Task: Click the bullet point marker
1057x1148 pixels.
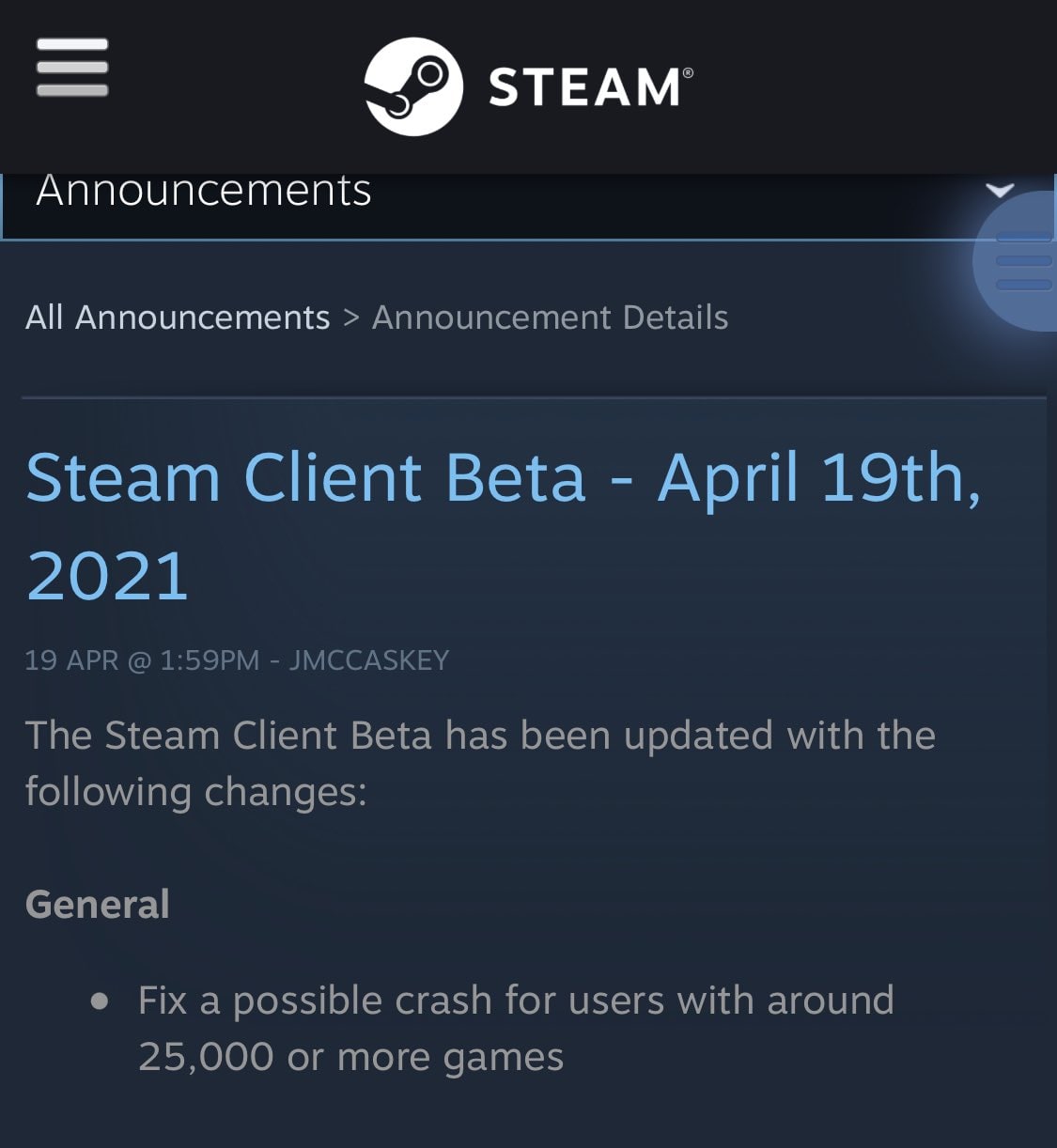Action: point(101,1001)
